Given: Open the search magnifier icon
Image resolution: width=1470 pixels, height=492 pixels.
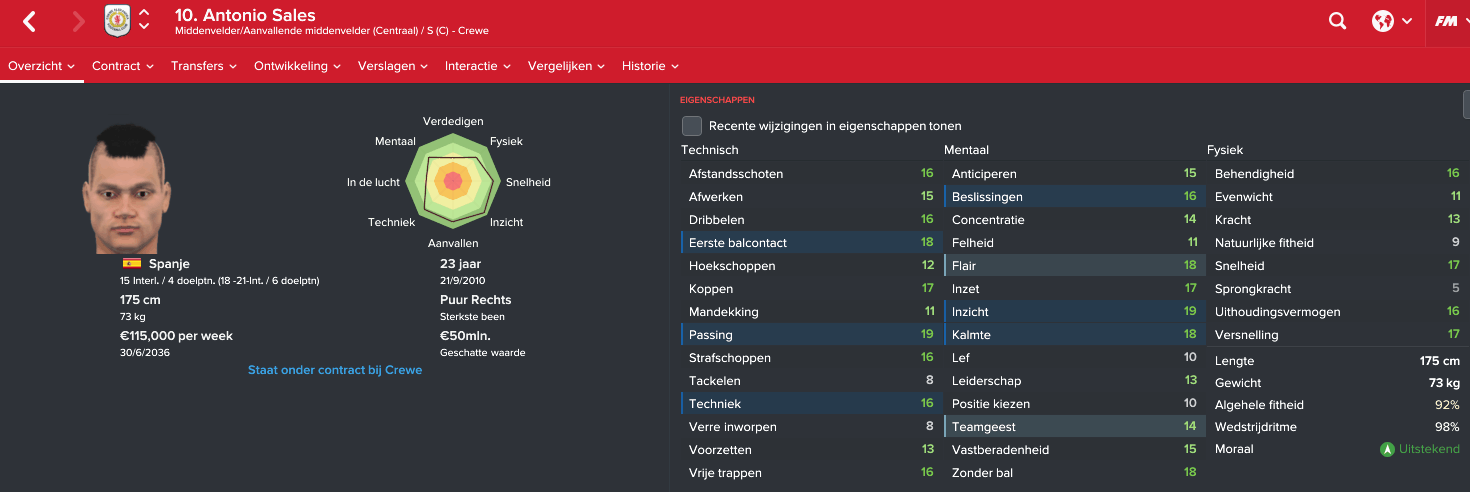Looking at the screenshot, I should tap(1337, 21).
